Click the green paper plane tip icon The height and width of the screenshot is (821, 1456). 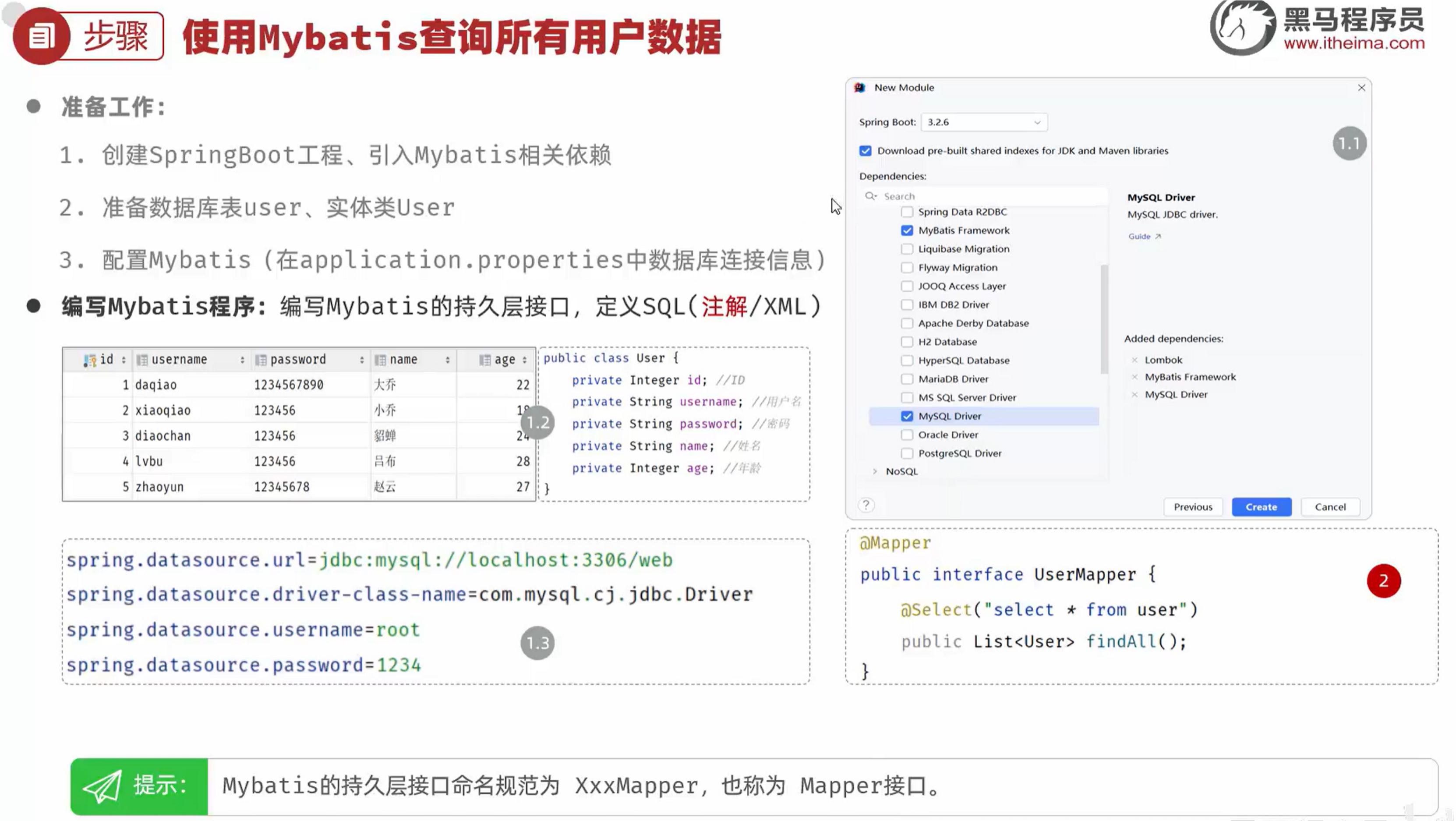[x=103, y=785]
